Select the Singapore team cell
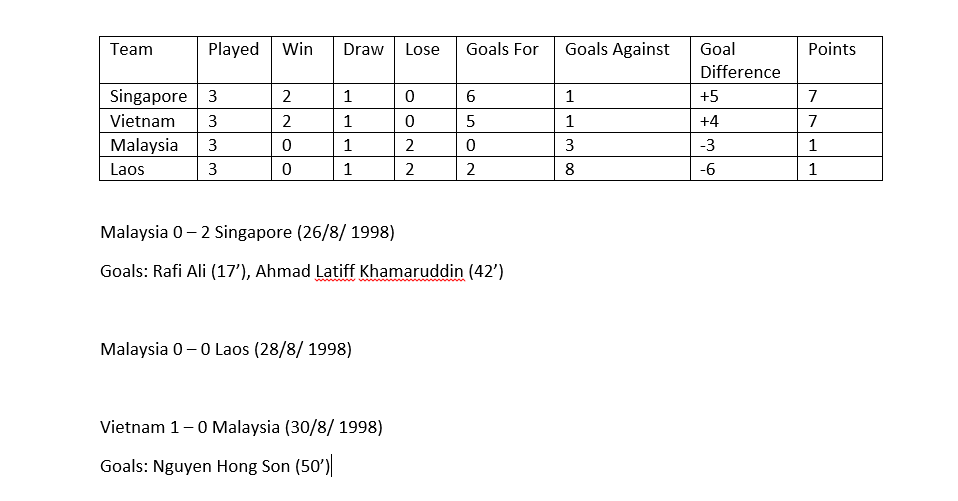Image resolution: width=958 pixels, height=501 pixels. (x=148, y=96)
